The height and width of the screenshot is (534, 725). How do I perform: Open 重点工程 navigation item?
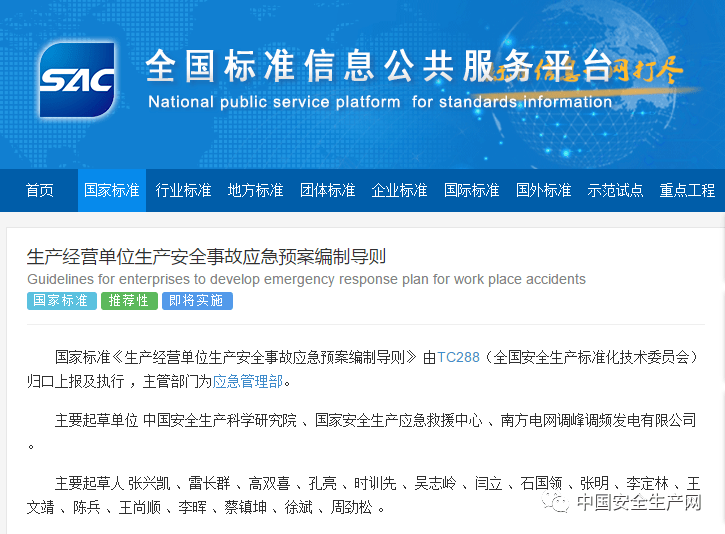[687, 190]
